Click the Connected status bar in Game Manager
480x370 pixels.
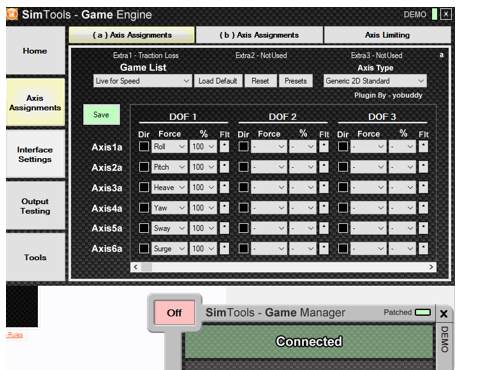309,342
